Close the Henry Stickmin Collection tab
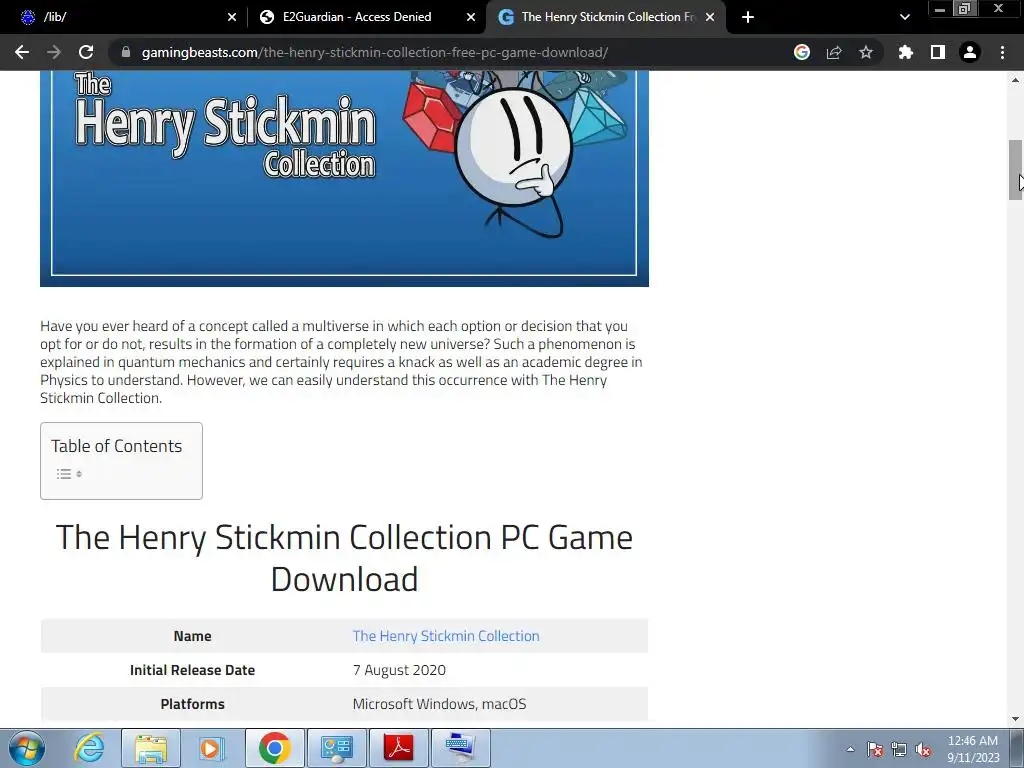This screenshot has height=768, width=1024. click(x=710, y=17)
